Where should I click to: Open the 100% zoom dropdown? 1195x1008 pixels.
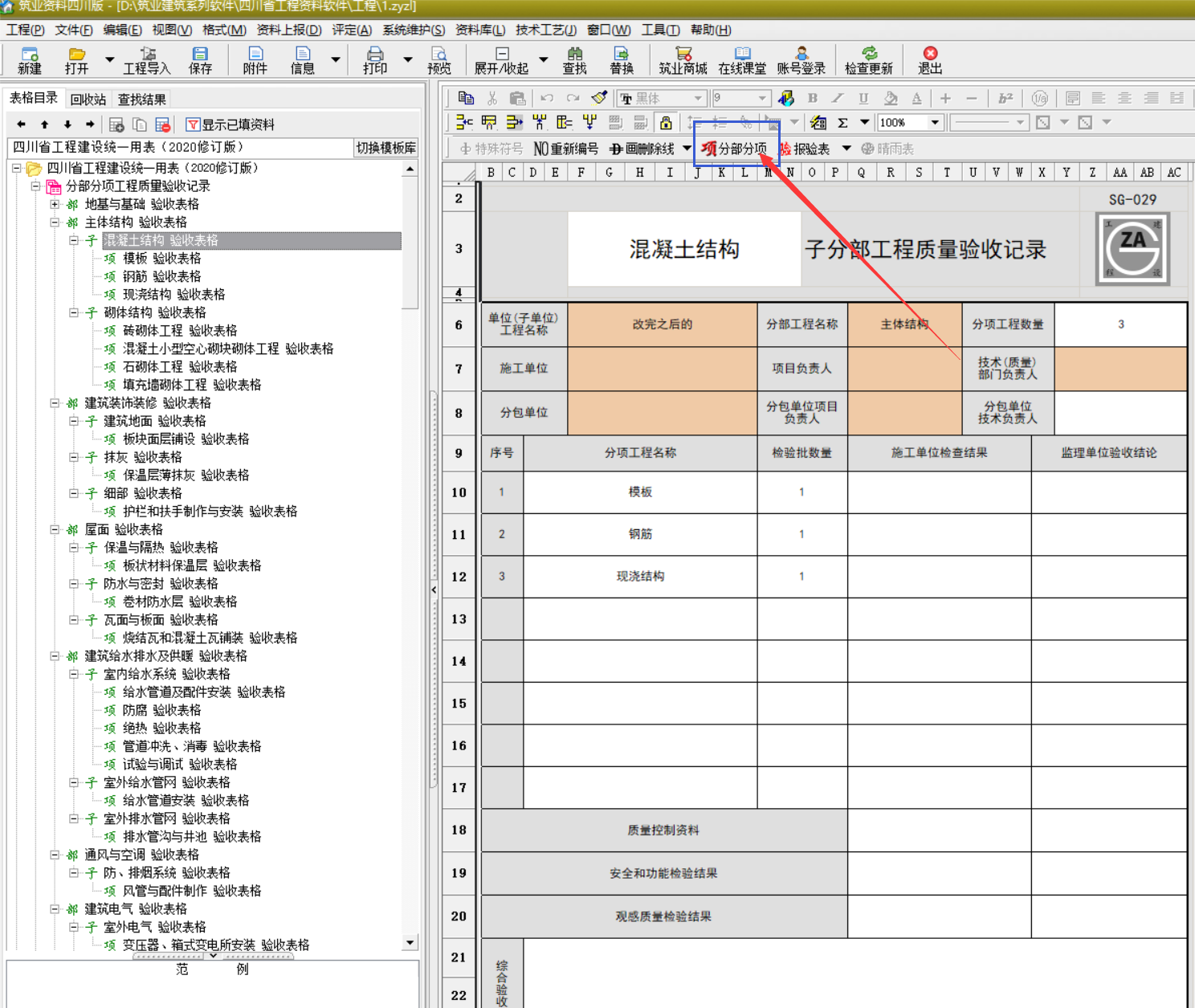(x=935, y=123)
